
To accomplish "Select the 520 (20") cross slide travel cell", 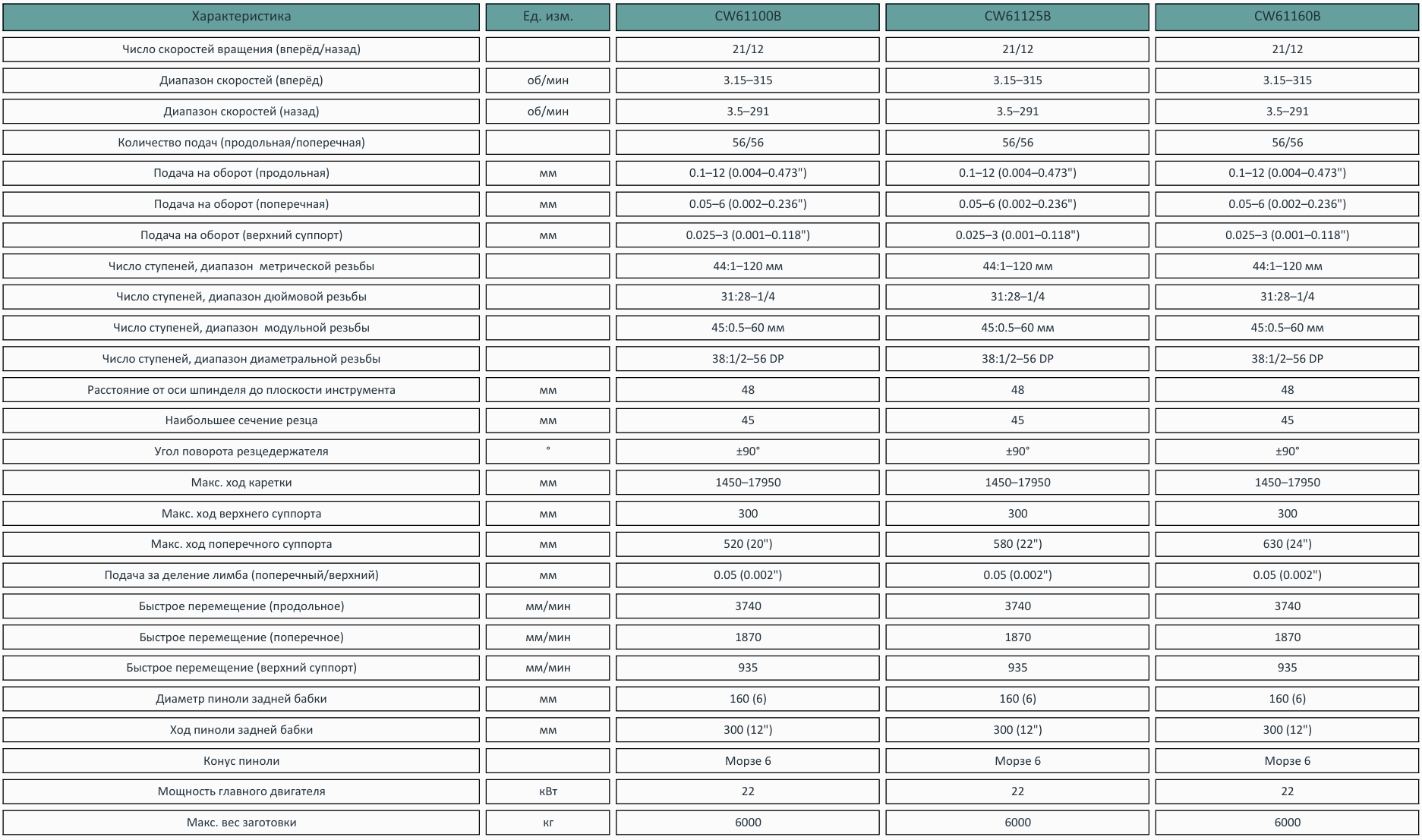I will pyautogui.click(x=747, y=544).
